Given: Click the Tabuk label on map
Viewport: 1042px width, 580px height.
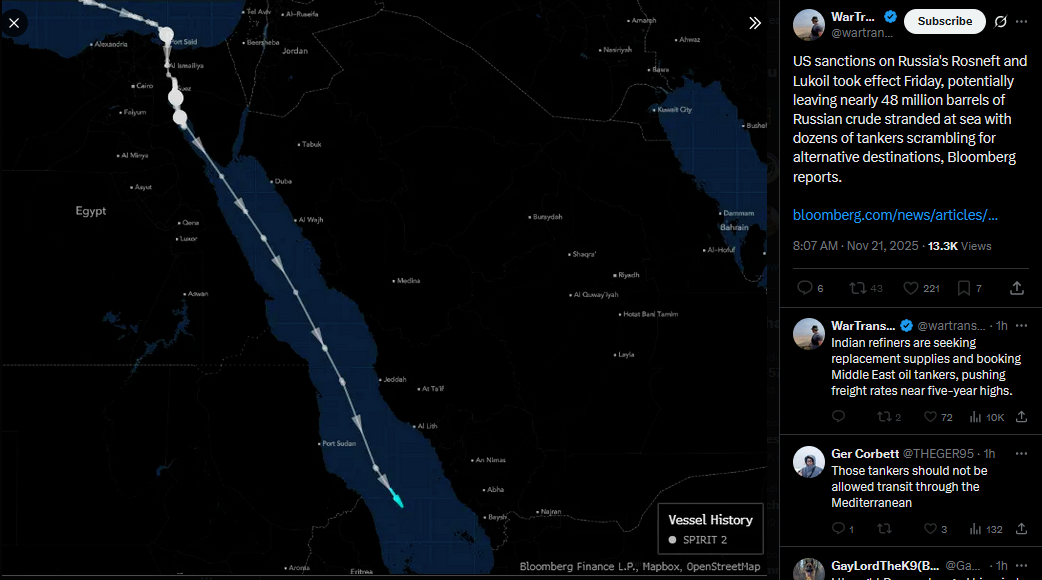Looking at the screenshot, I should click(310, 144).
